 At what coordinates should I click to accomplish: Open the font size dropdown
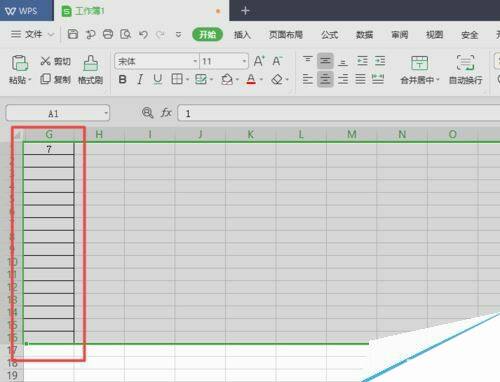click(x=244, y=61)
